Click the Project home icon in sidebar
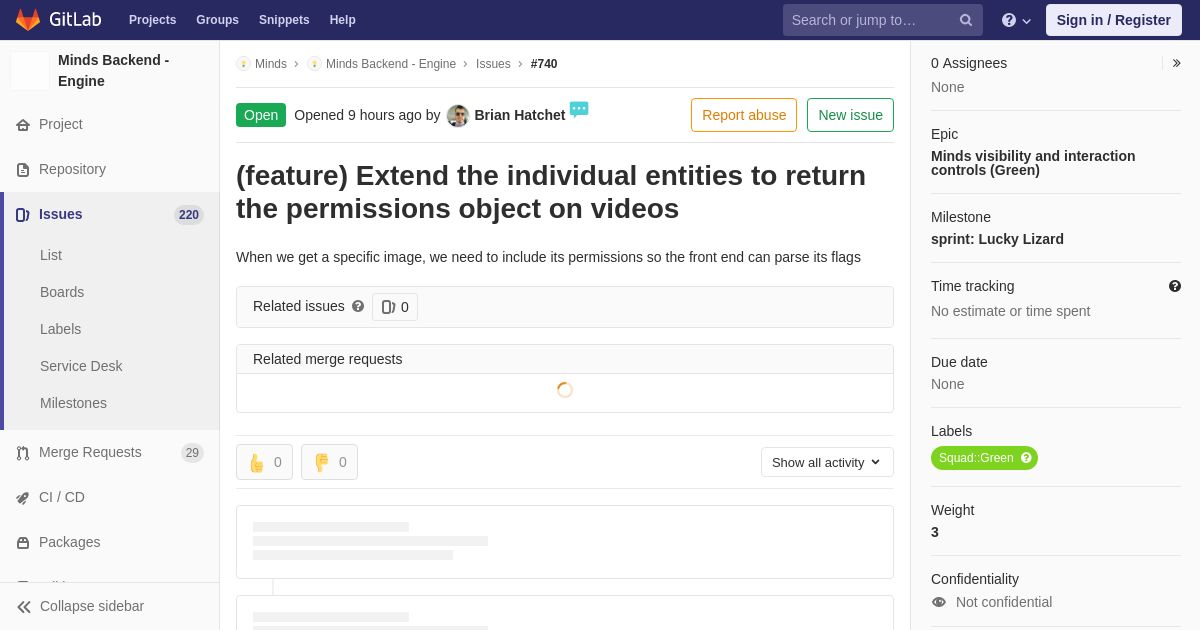 coord(23,125)
